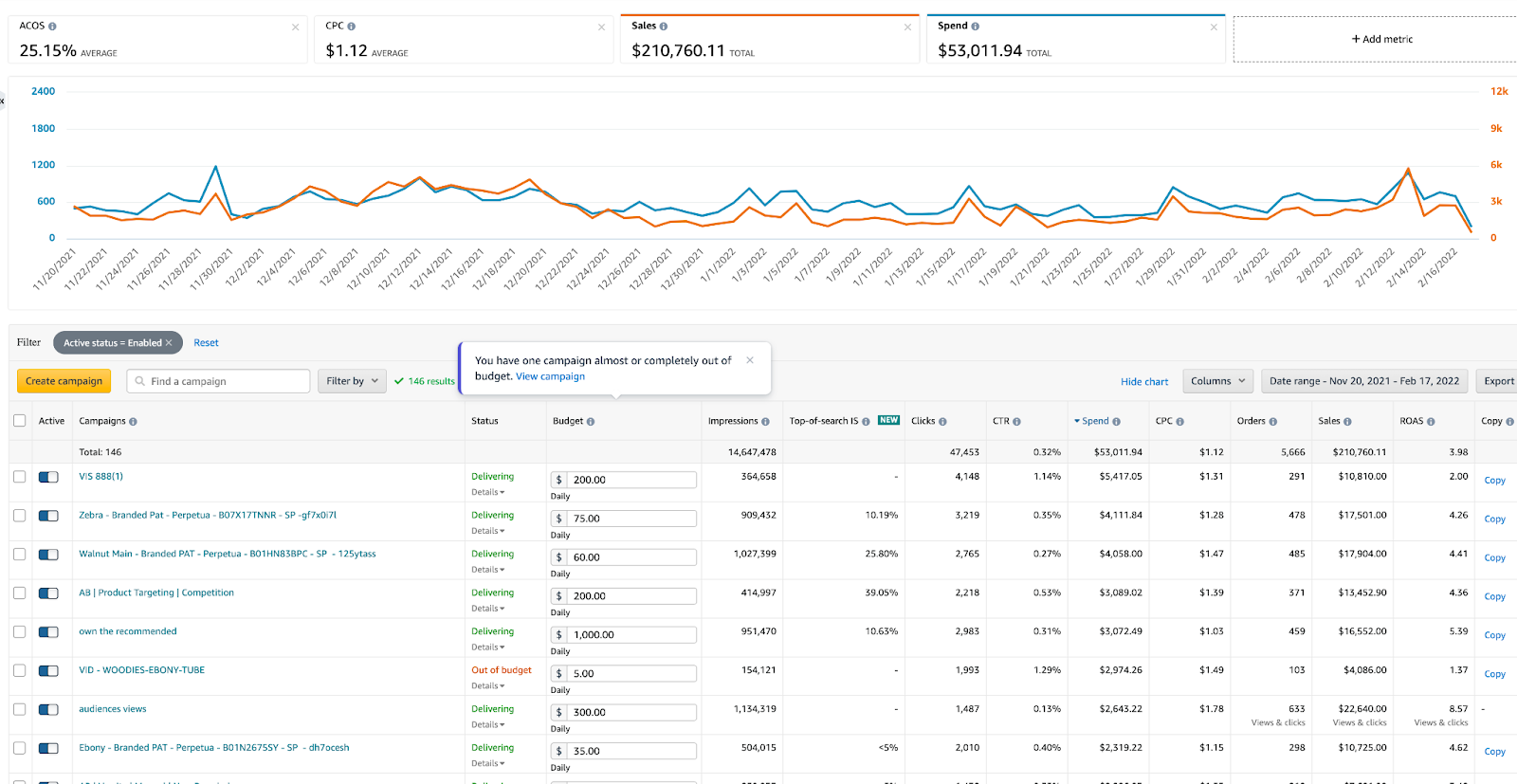Image resolution: width=1517 pixels, height=784 pixels.
Task: Sort the table by Spend column
Action: click(1096, 421)
